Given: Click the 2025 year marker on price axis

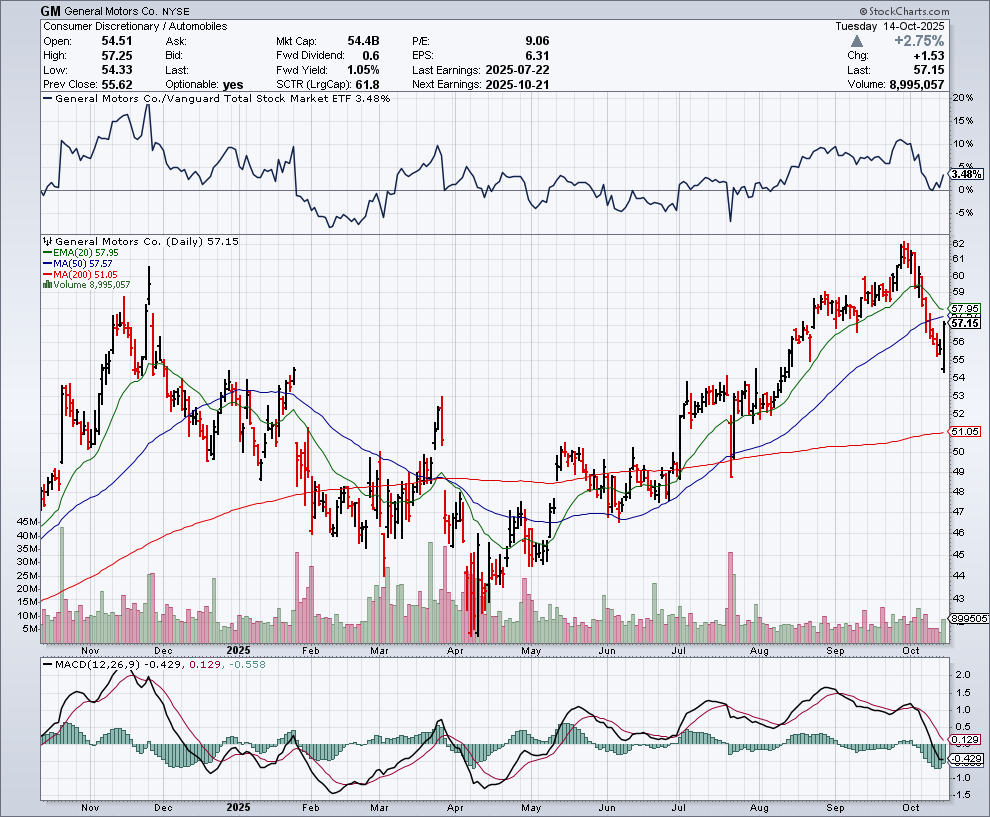Looking at the screenshot, I should point(238,650).
